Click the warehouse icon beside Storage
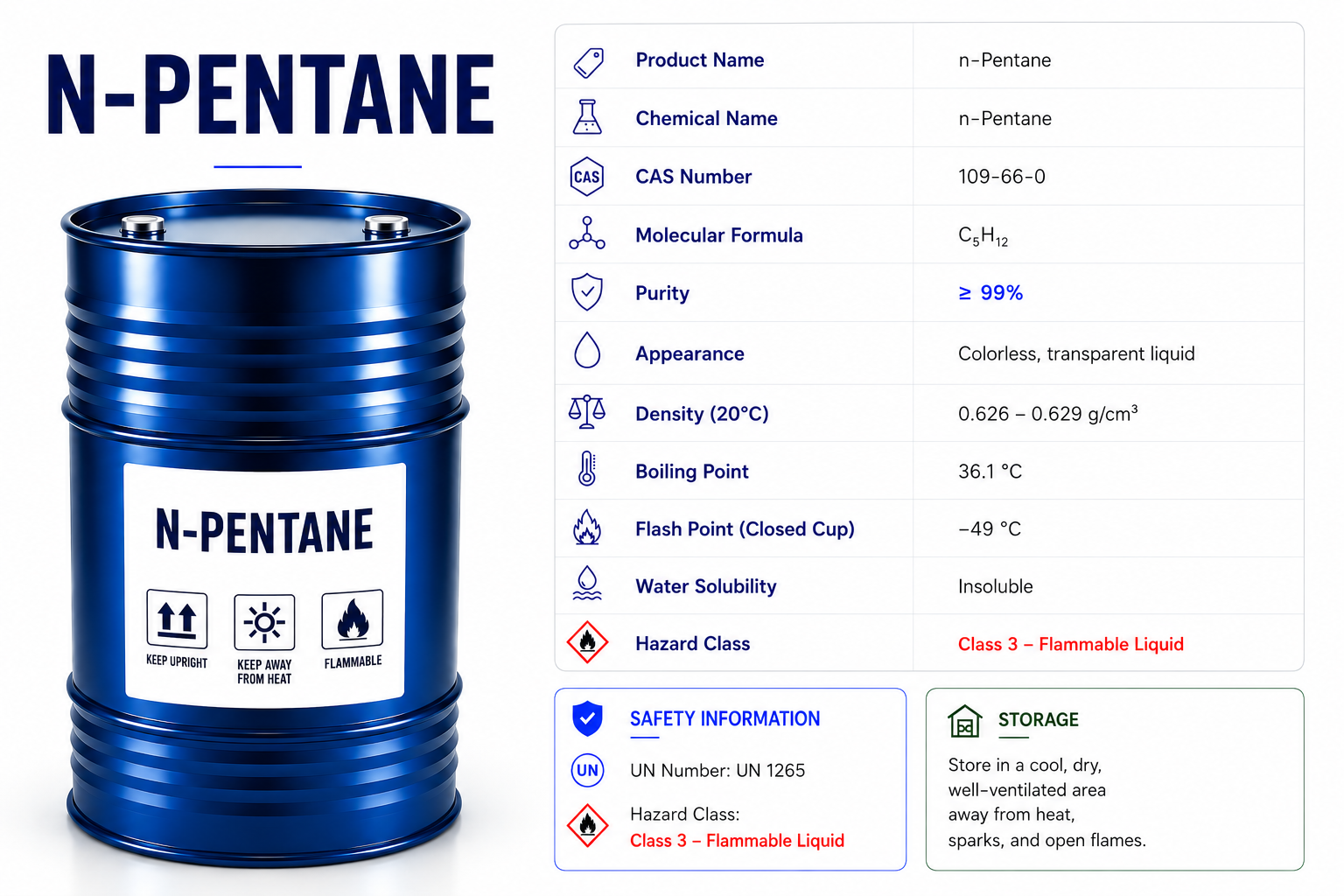Screen dimensions: 1344x896 click(964, 722)
